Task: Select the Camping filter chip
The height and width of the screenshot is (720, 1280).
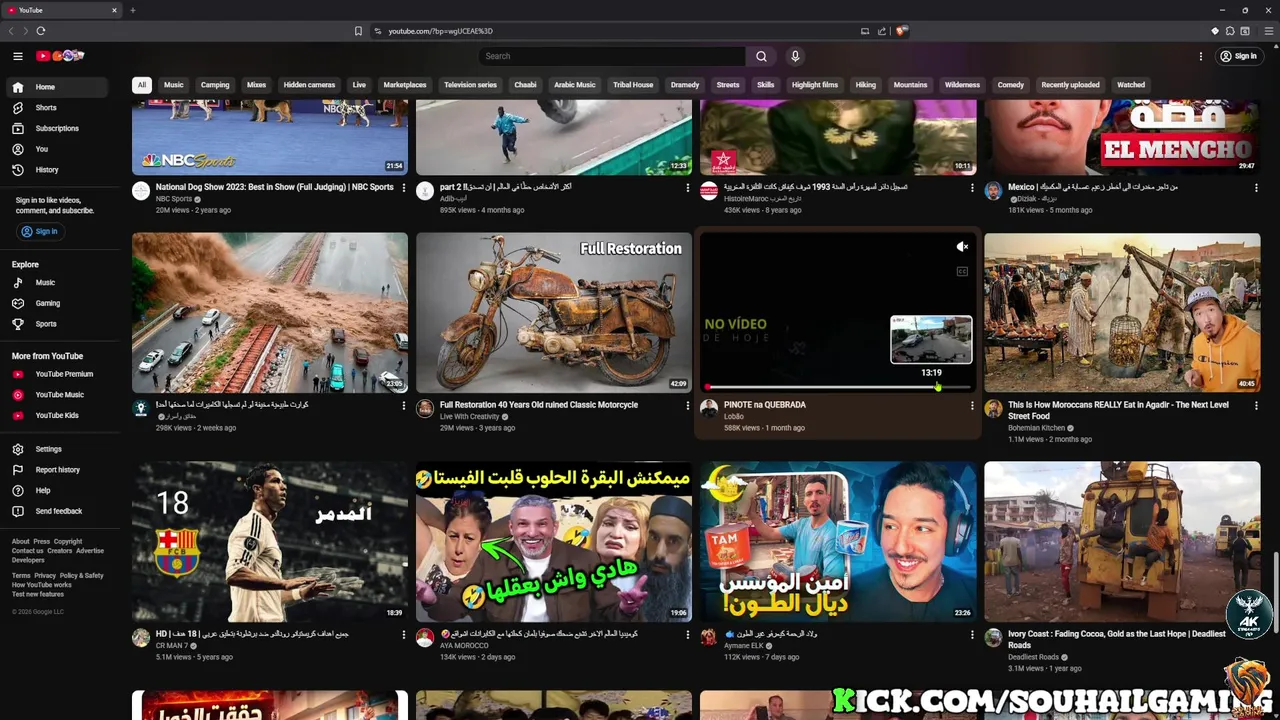Action: [x=215, y=85]
